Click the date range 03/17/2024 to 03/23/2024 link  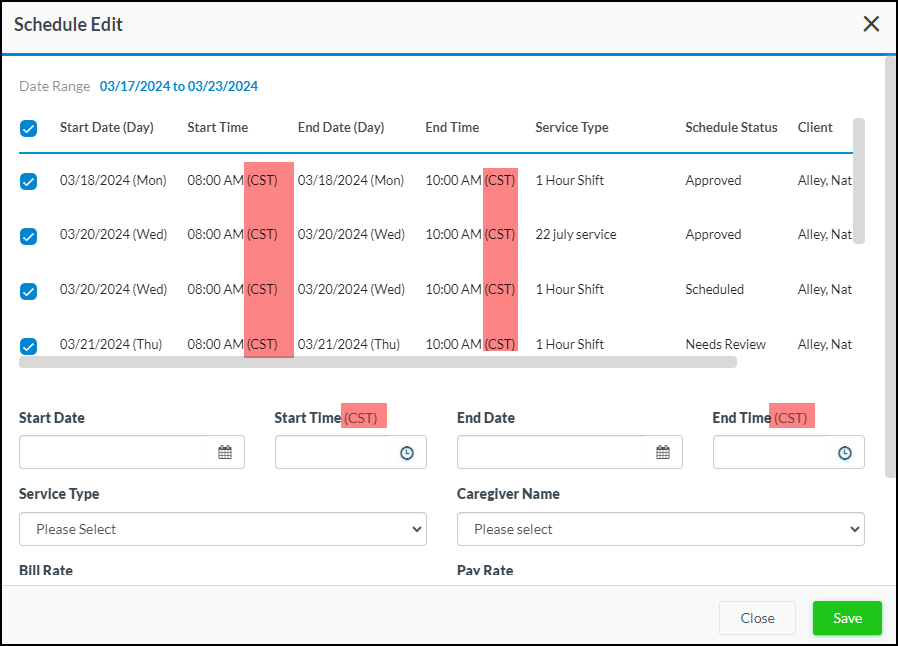coord(179,87)
